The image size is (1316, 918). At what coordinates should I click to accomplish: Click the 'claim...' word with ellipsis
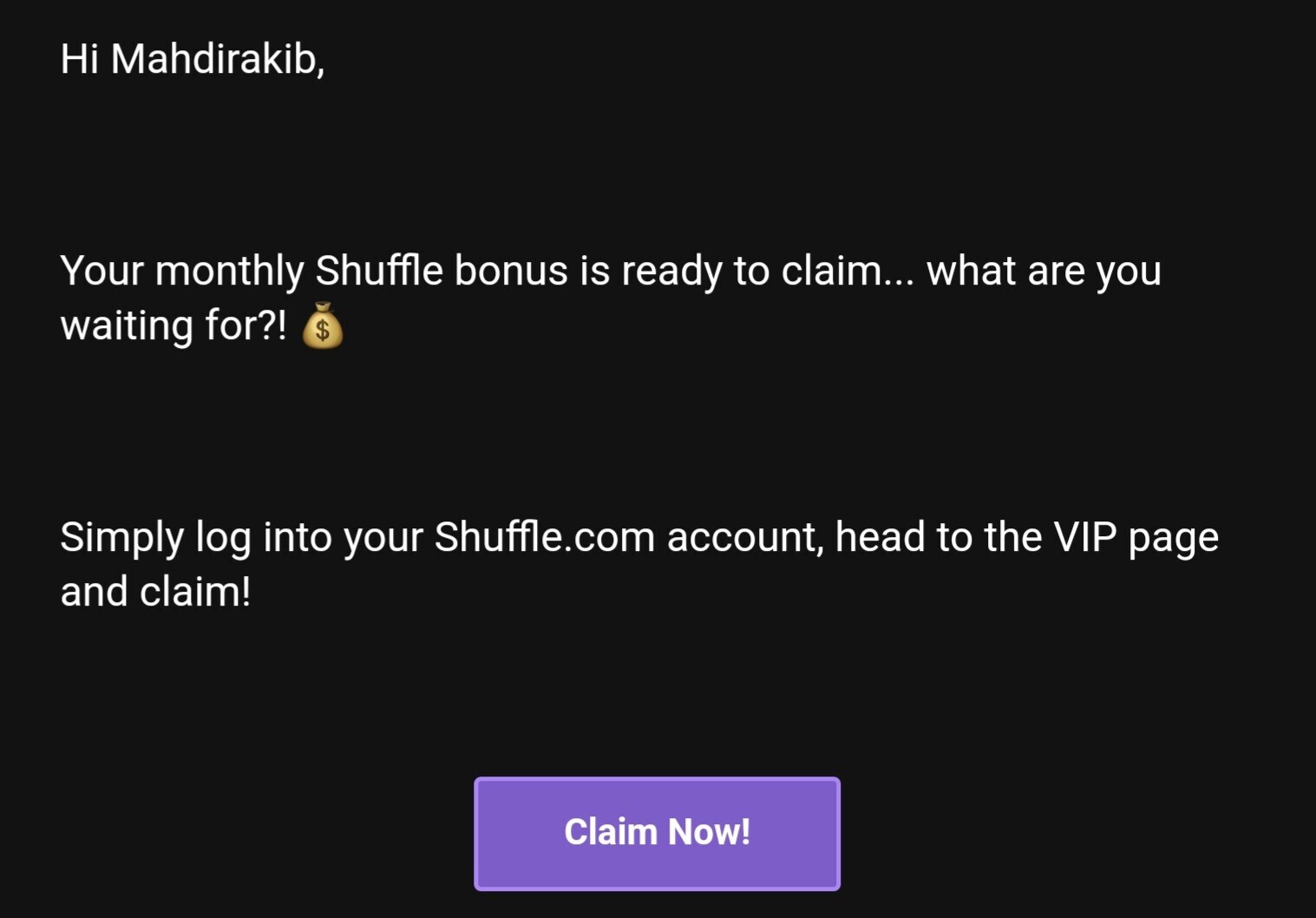click(848, 271)
